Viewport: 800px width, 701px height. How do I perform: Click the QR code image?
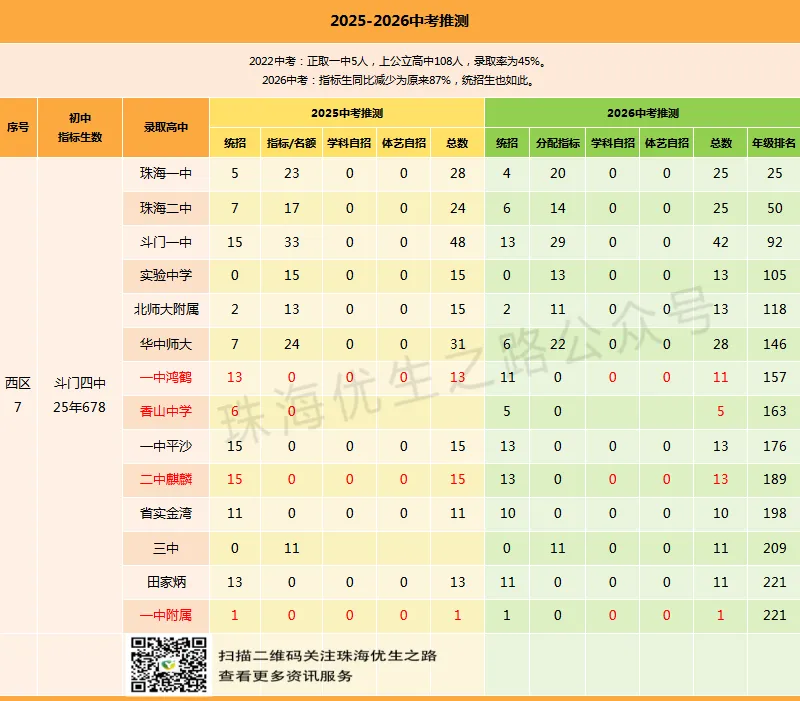pyautogui.click(x=168, y=664)
